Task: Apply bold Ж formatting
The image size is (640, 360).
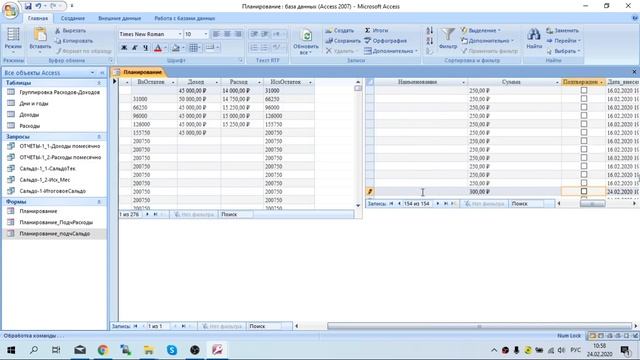Action: tap(124, 48)
